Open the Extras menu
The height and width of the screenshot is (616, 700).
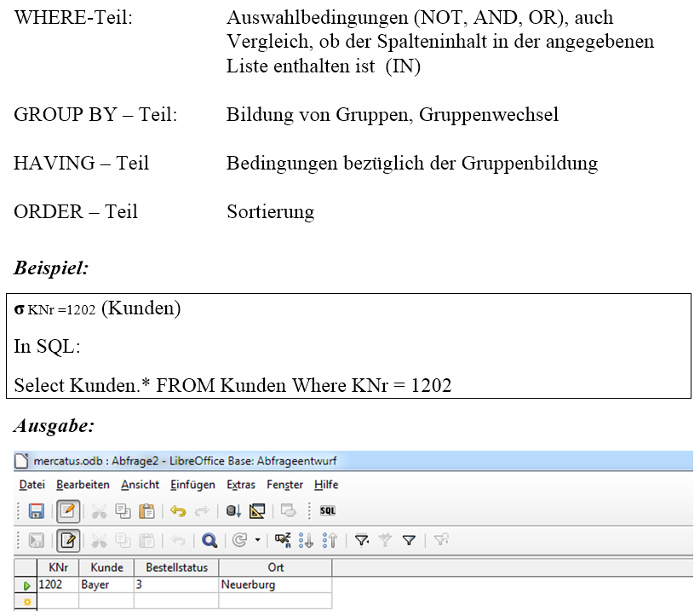coord(241,484)
